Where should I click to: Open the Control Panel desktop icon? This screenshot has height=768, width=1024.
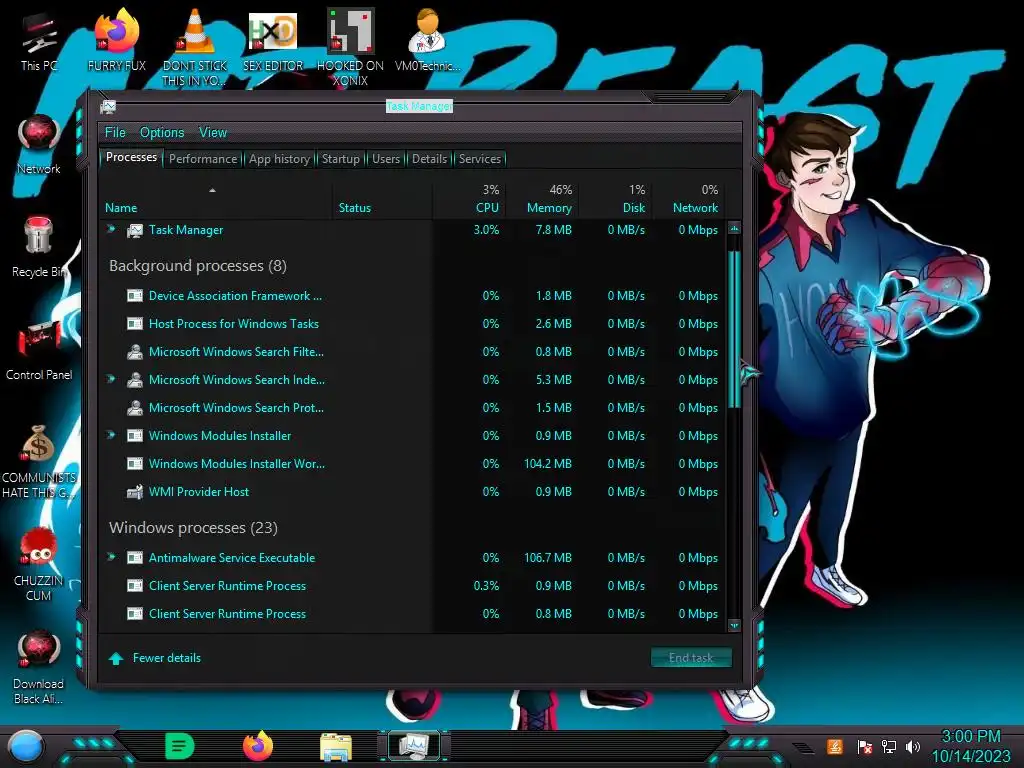[39, 351]
